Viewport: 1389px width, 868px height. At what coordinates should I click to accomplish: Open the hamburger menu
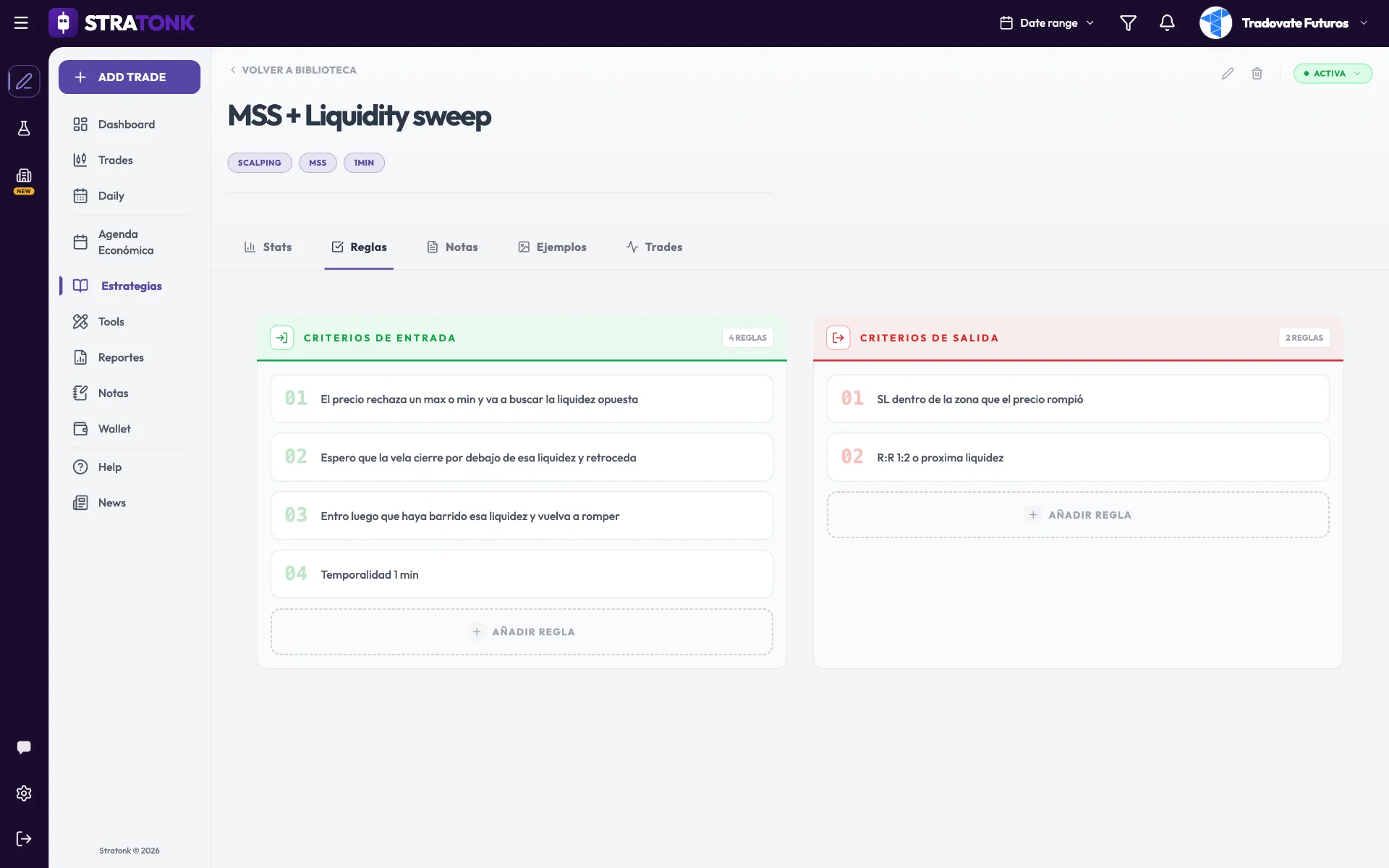point(21,23)
